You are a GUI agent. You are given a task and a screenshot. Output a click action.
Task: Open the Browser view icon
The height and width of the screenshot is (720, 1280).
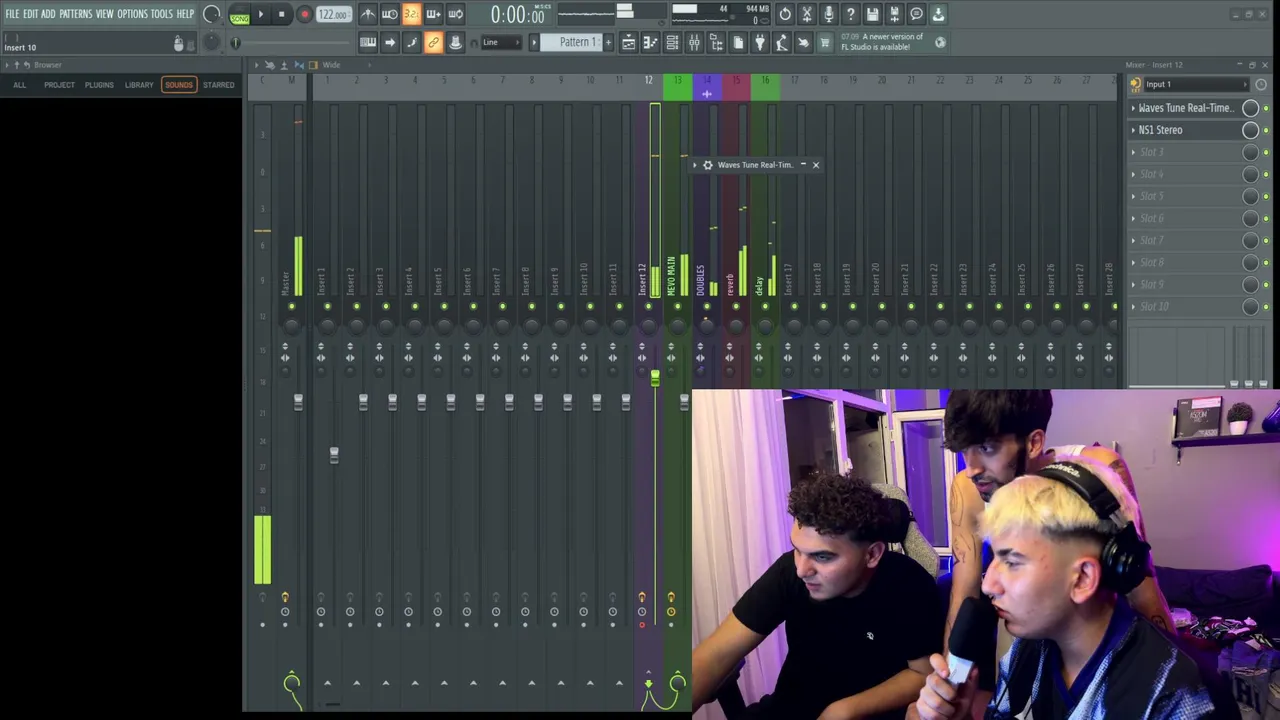(x=716, y=42)
